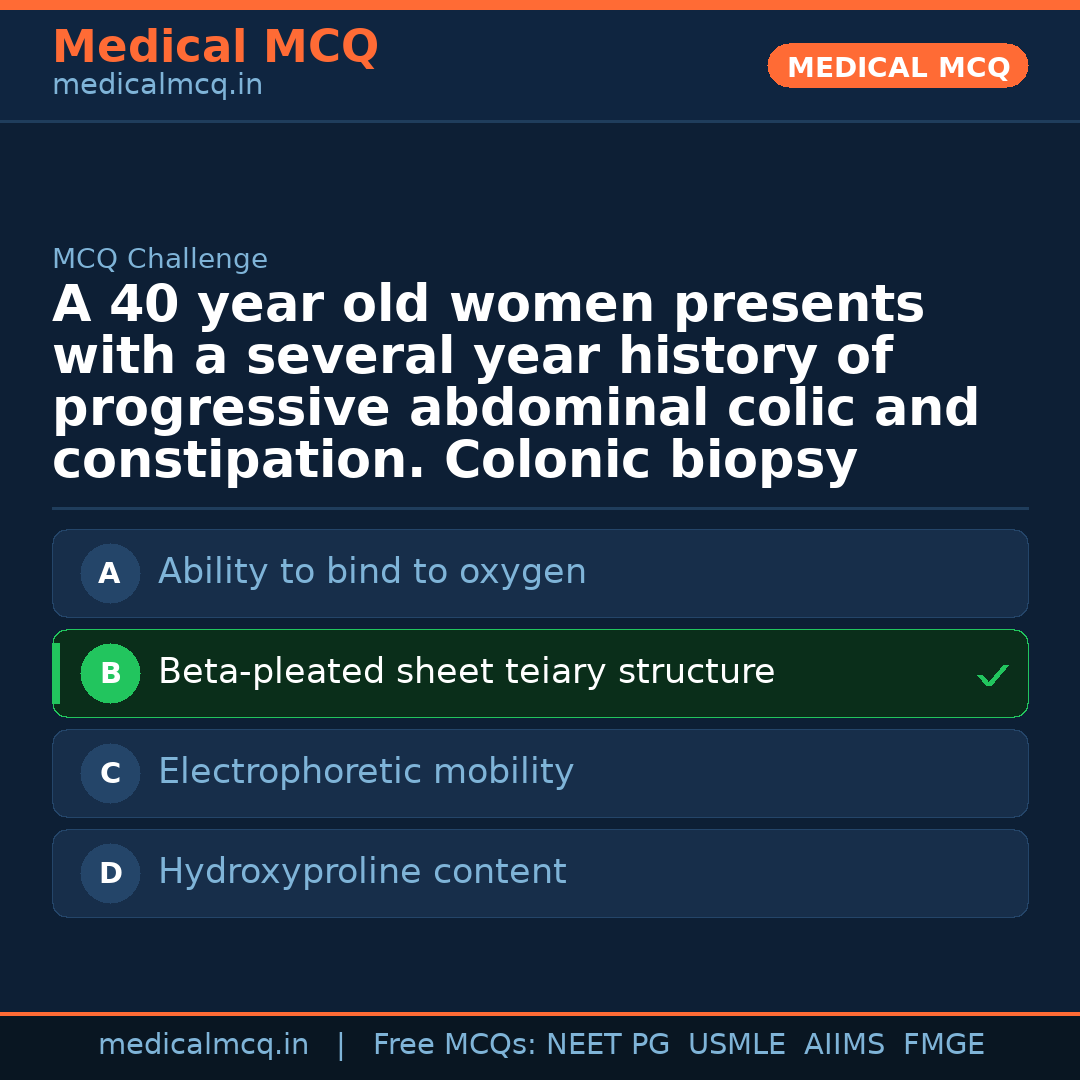The height and width of the screenshot is (1080, 1080).
Task: Click 'USMLE' in the footer
Action: tap(736, 1045)
